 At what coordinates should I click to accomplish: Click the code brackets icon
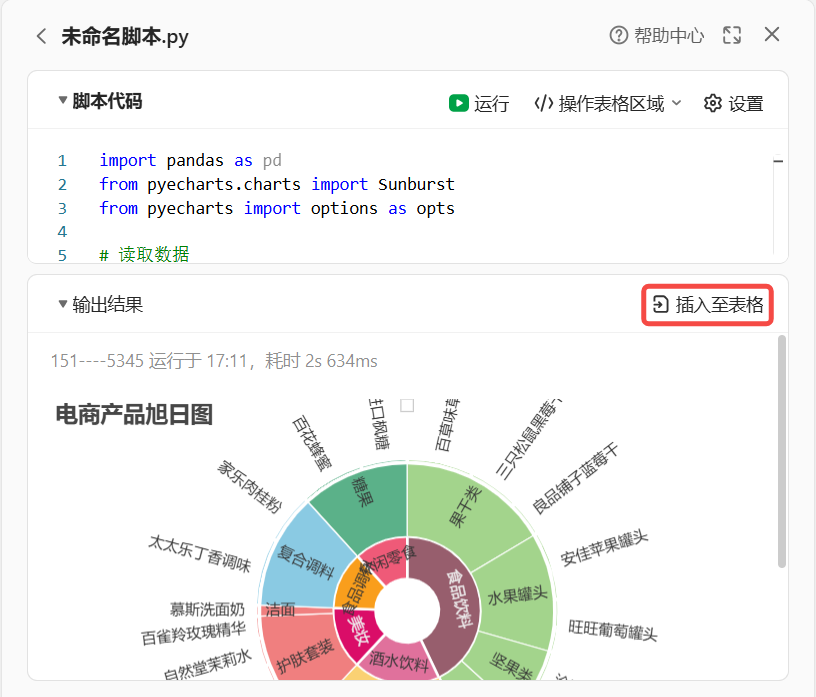544,103
